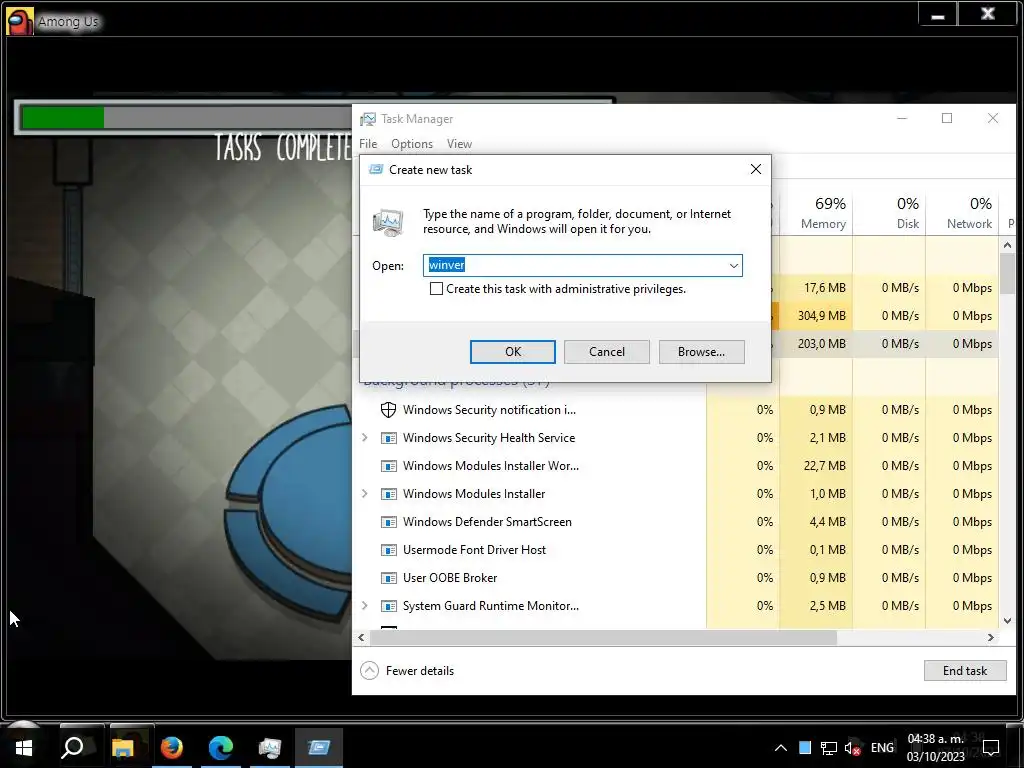Open the clock showing 04:38 a. m.
1024x768 pixels.
click(935, 748)
